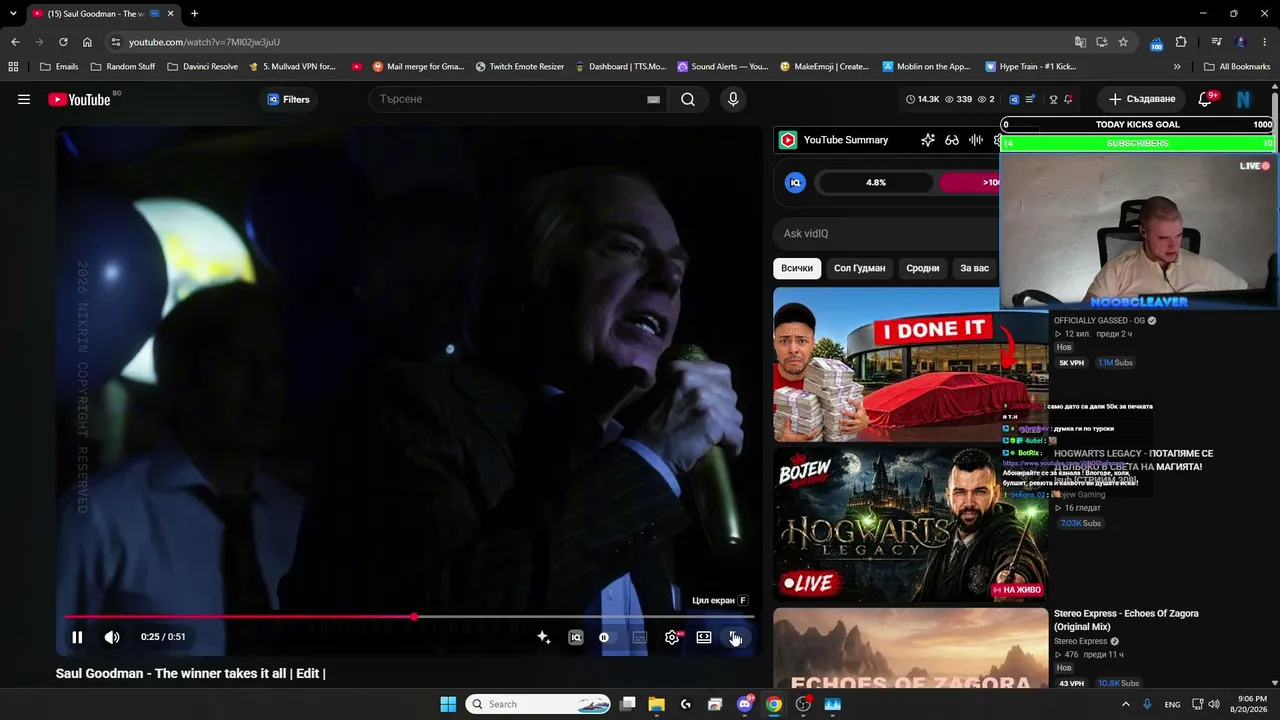1280x720 pixels.
Task: Open the YouTube guide hamburger menu
Action: click(x=24, y=99)
